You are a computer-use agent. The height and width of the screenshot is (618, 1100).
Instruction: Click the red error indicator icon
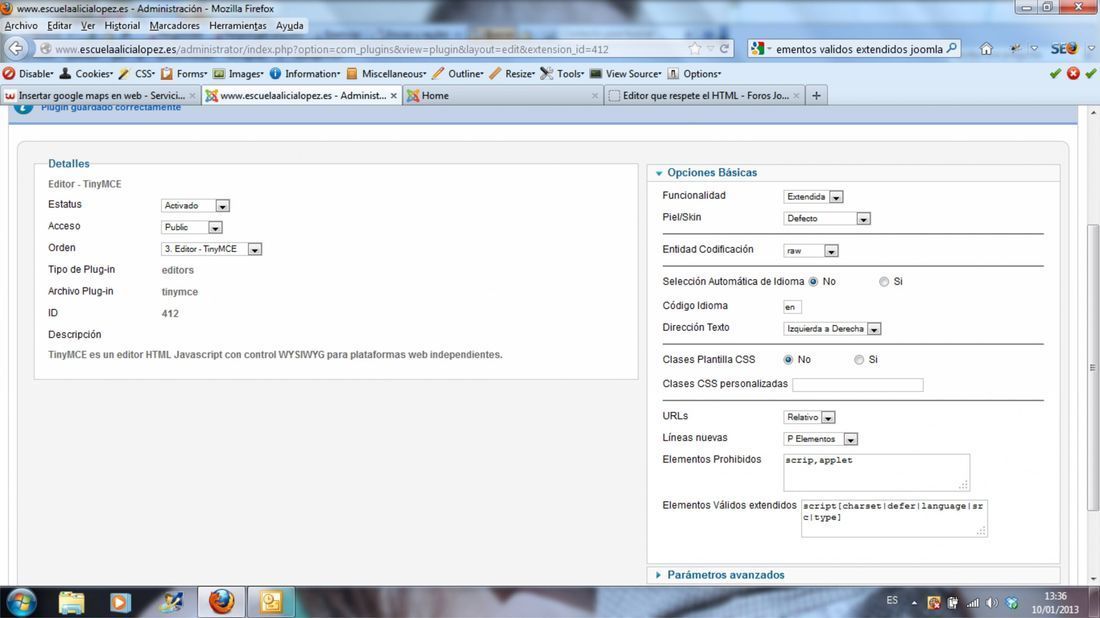coord(1073,73)
